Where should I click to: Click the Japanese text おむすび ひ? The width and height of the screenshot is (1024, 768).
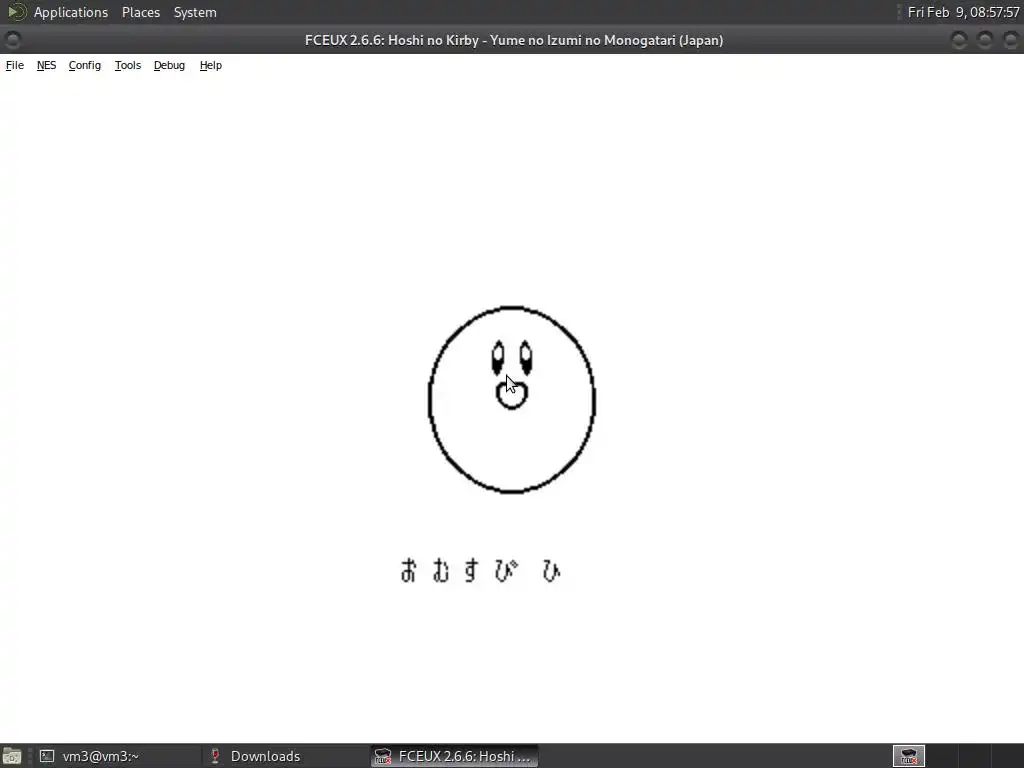(480, 570)
